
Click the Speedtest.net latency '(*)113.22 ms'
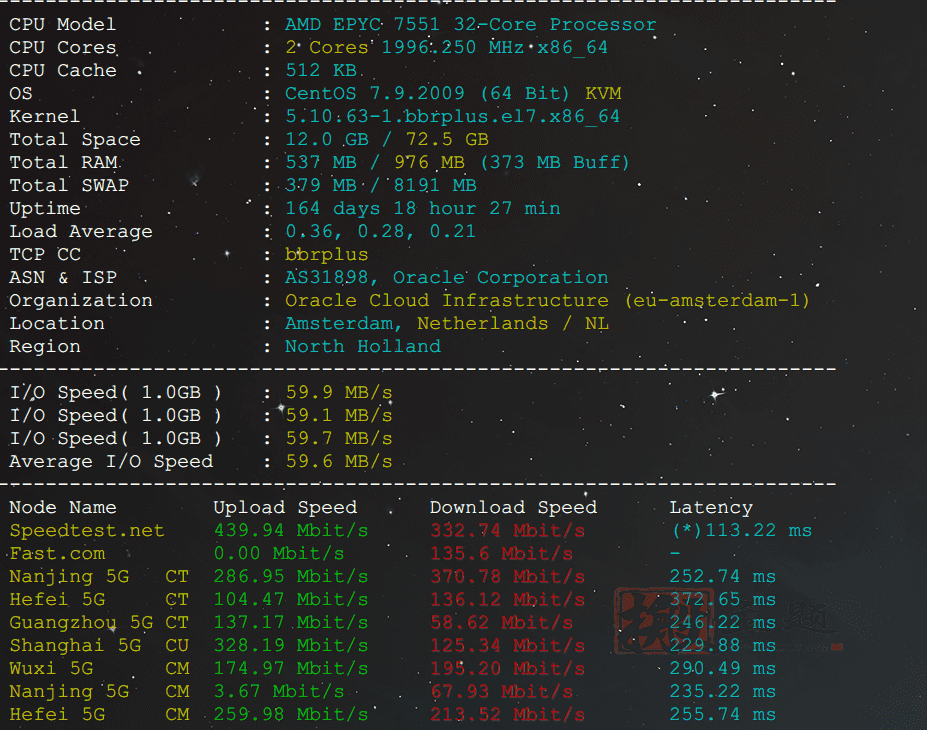point(741,531)
